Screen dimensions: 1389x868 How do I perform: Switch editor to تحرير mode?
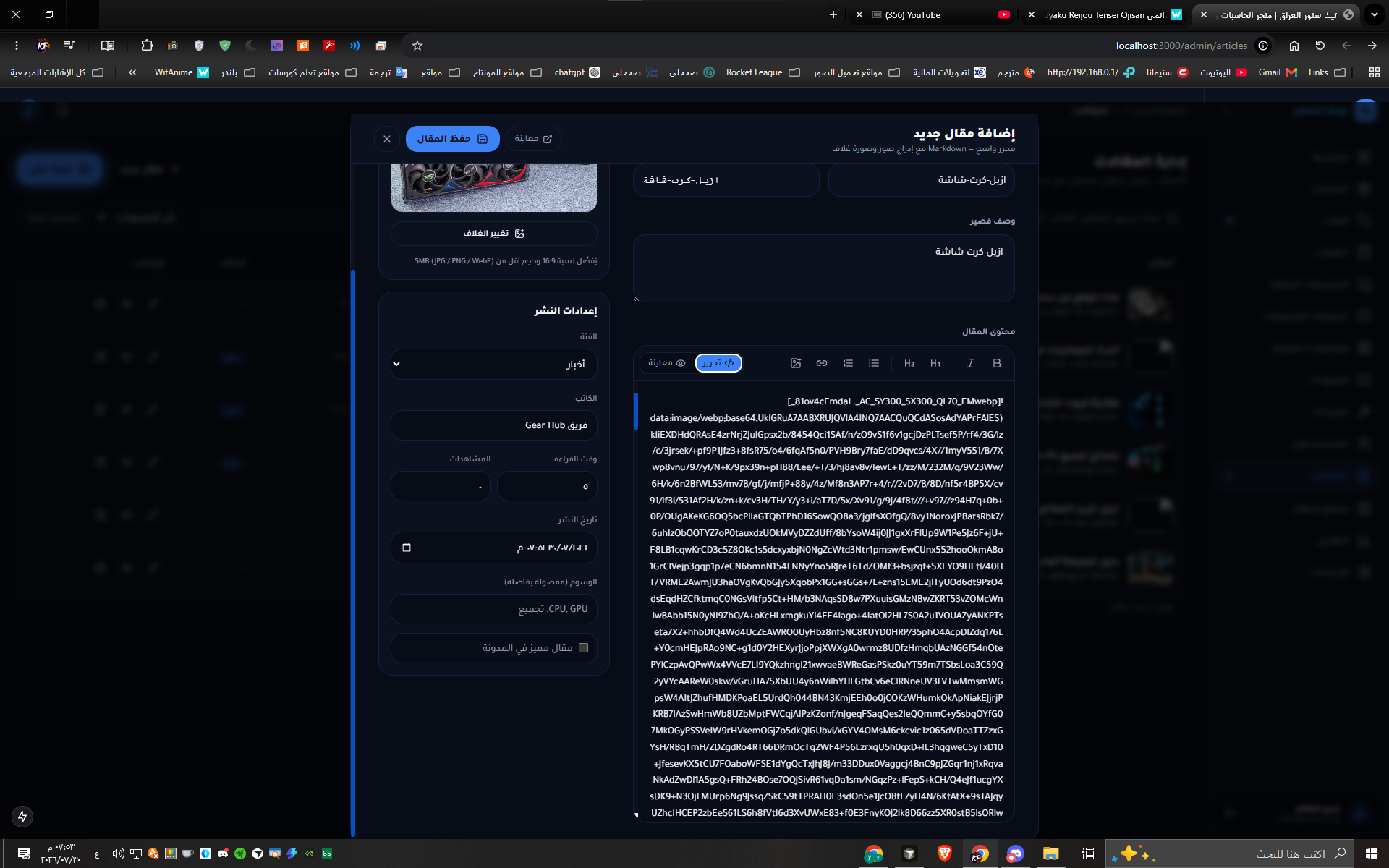click(718, 363)
